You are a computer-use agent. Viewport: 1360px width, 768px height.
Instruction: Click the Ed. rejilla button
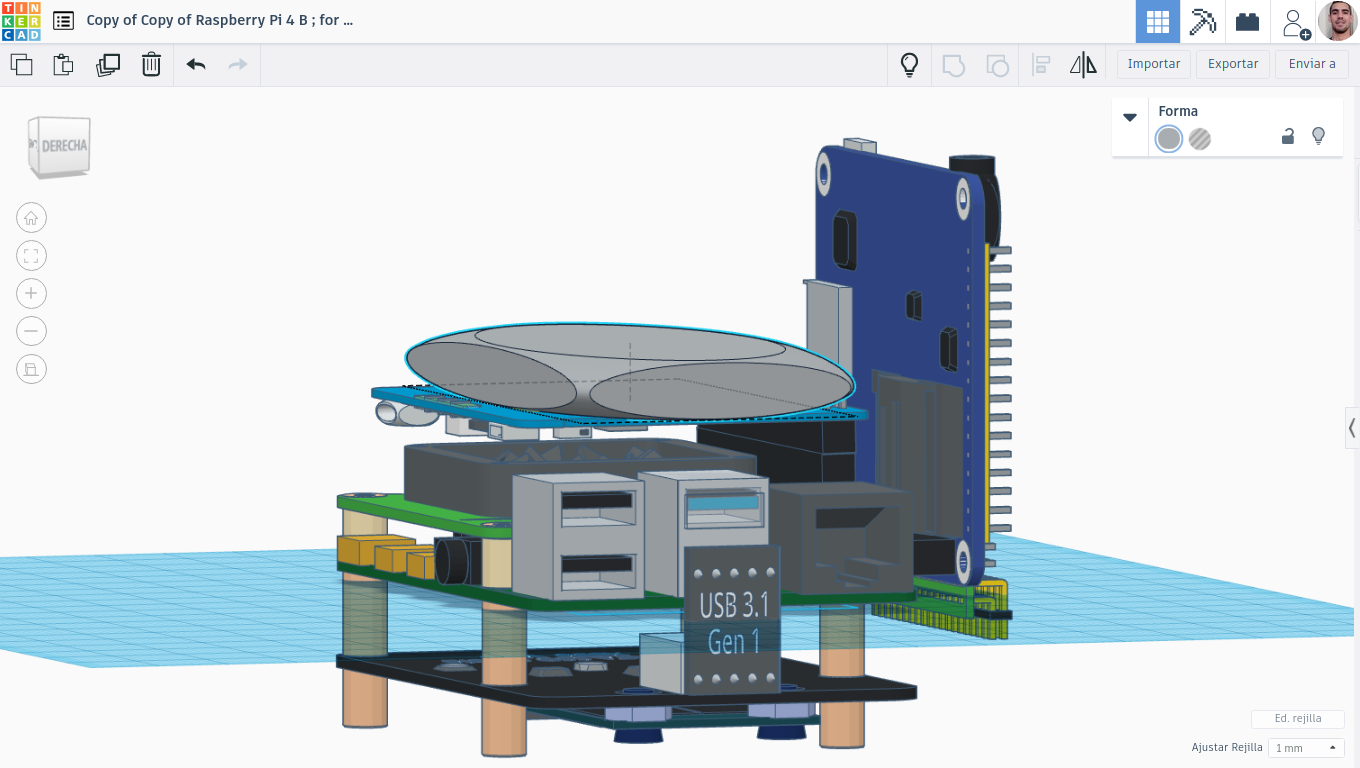click(1298, 718)
